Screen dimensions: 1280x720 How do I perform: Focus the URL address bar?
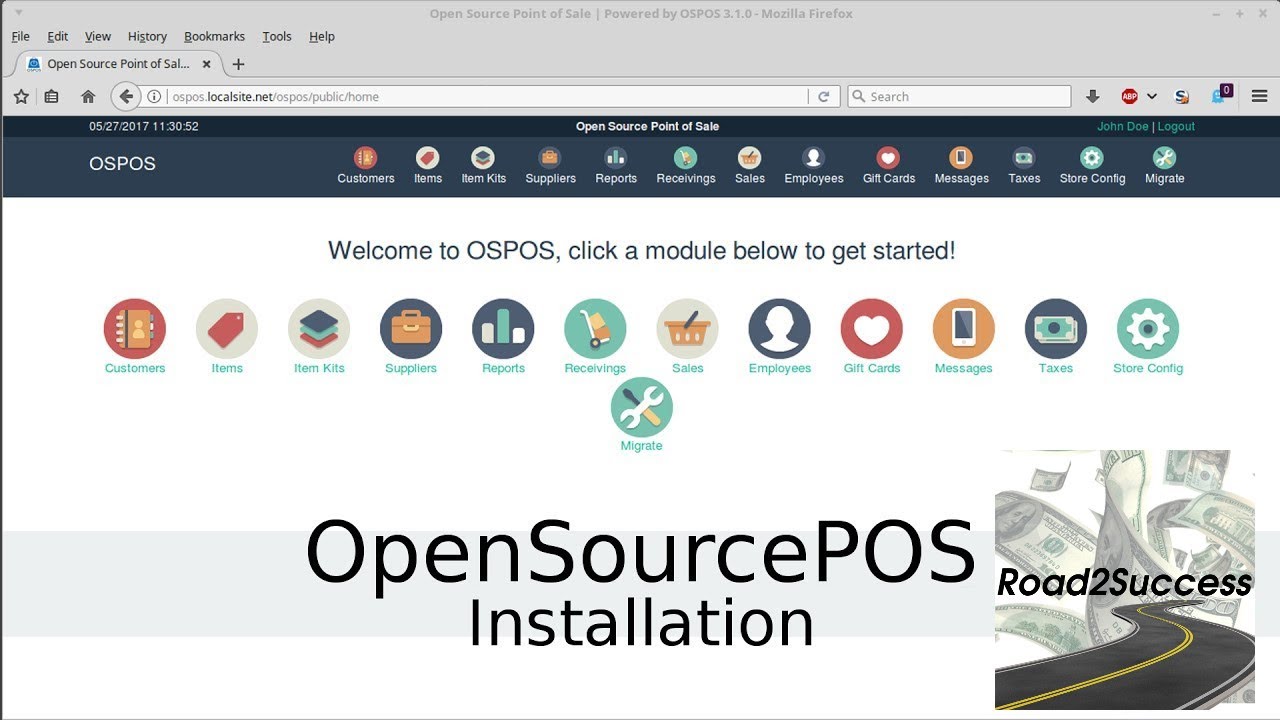(488, 97)
